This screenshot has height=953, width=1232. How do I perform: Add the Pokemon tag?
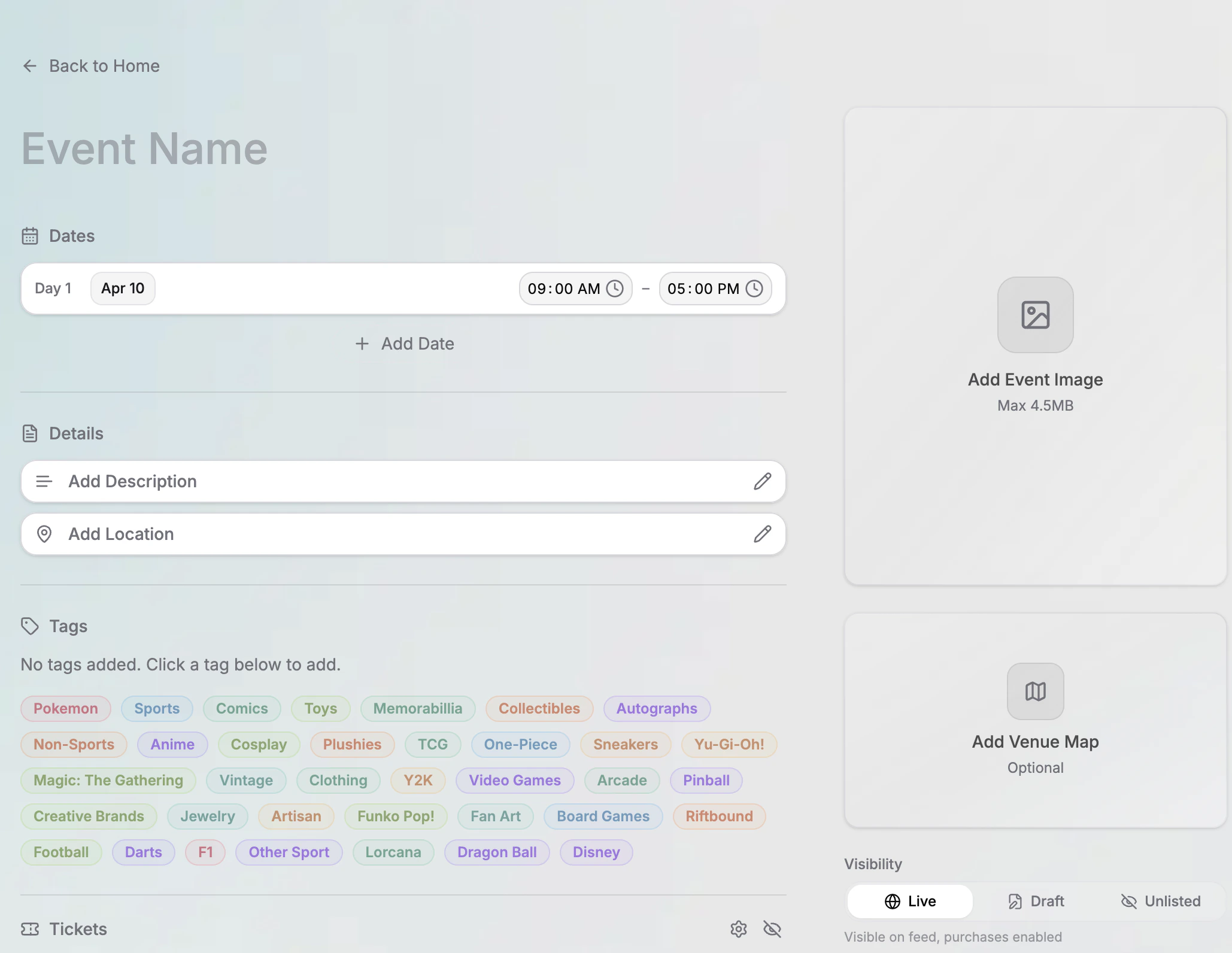pos(66,709)
